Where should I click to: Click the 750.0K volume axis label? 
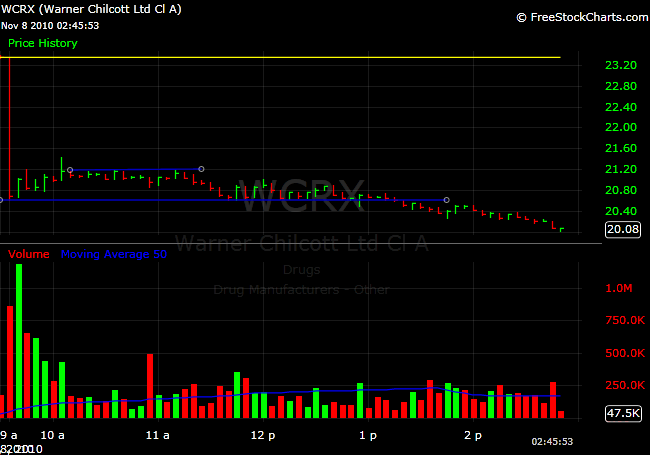(x=625, y=320)
